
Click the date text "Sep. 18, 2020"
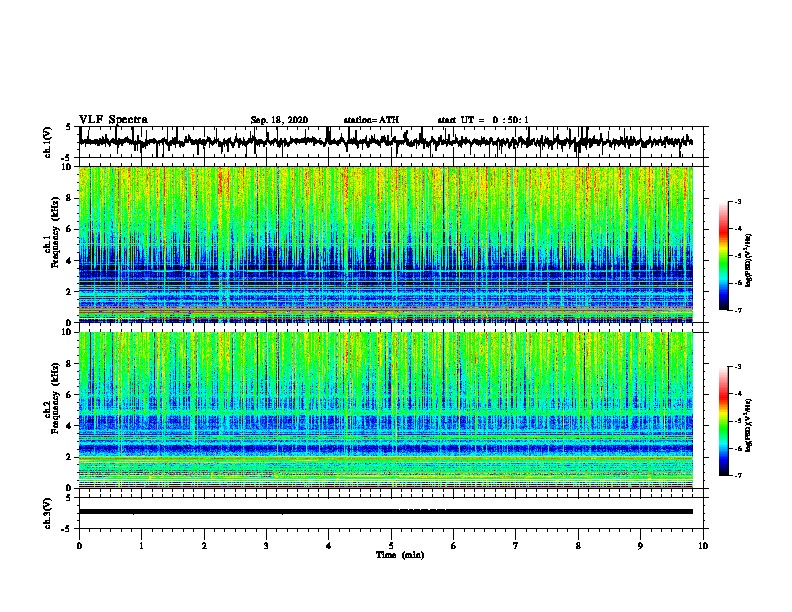tap(279, 120)
